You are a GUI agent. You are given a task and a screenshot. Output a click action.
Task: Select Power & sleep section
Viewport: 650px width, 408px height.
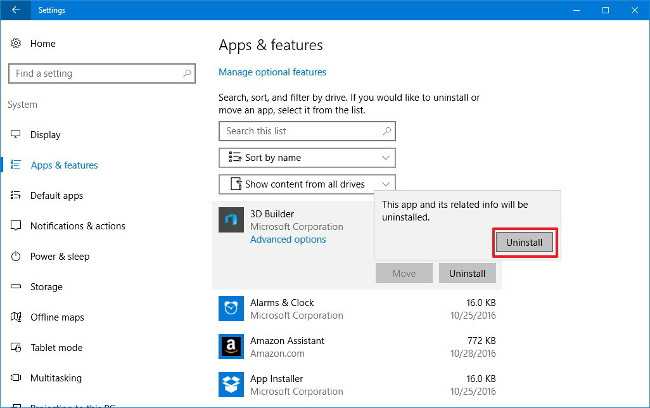click(x=60, y=257)
